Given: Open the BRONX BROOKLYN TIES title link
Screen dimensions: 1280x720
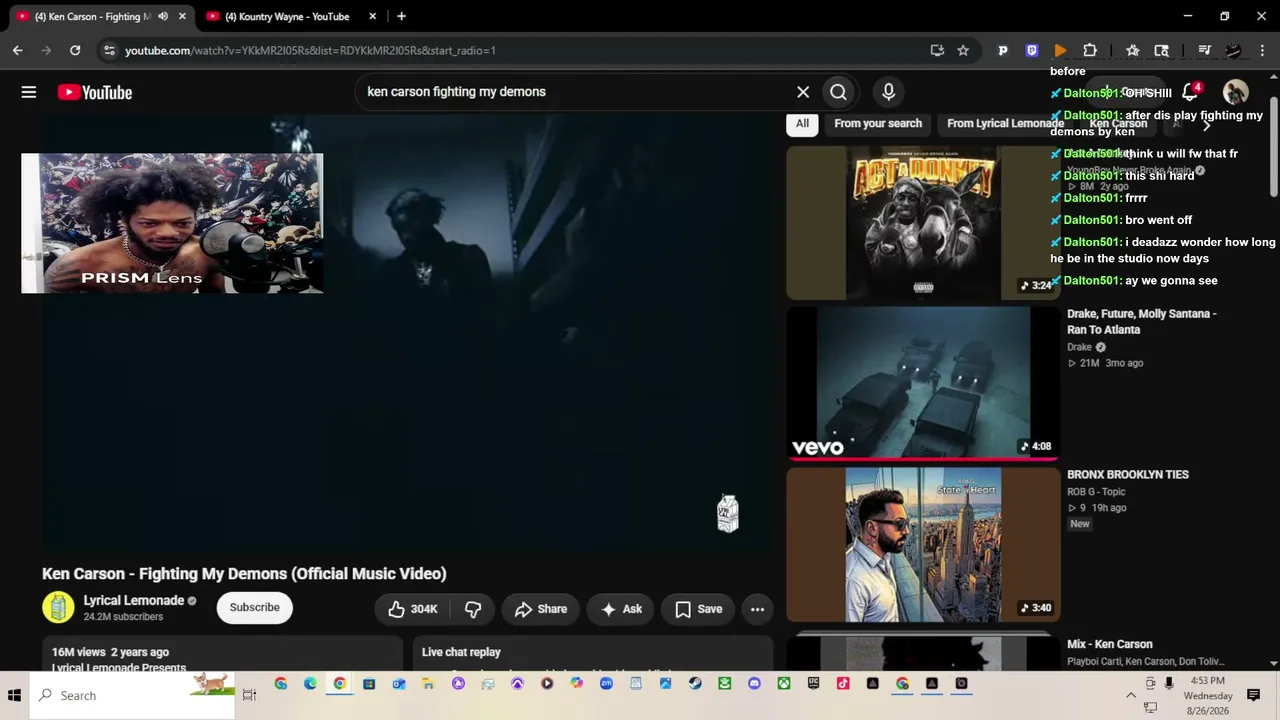Looking at the screenshot, I should pos(1128,475).
